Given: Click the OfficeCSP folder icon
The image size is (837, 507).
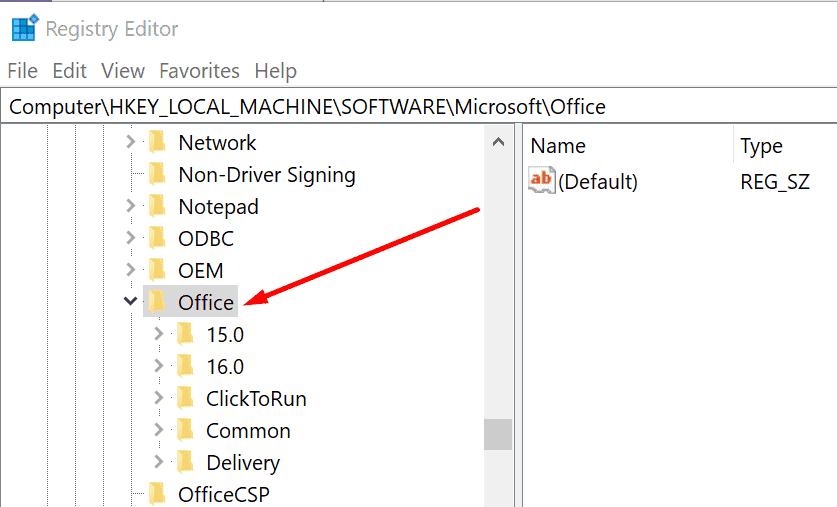Looking at the screenshot, I should 157,494.
